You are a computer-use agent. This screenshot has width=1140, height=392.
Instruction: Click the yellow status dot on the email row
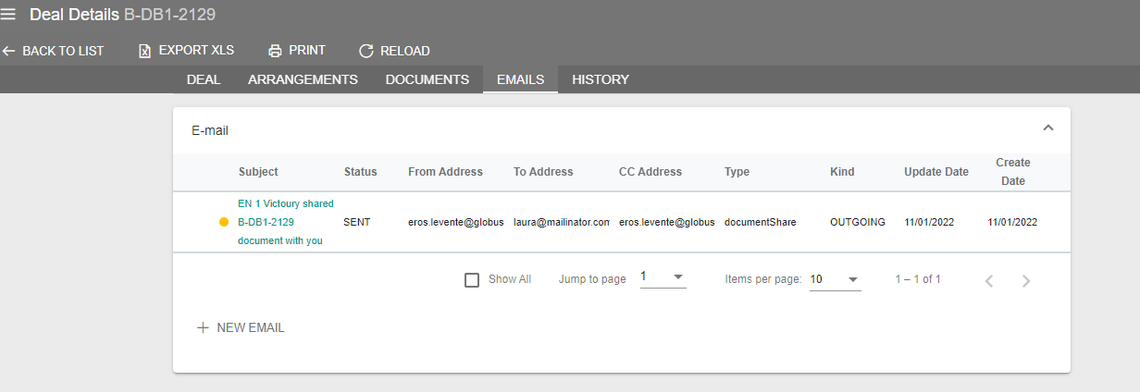pos(224,222)
